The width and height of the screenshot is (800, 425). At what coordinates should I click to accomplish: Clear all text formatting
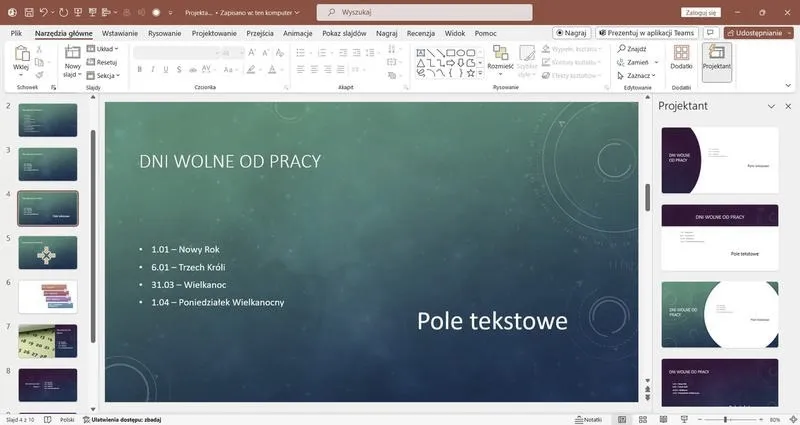click(280, 53)
